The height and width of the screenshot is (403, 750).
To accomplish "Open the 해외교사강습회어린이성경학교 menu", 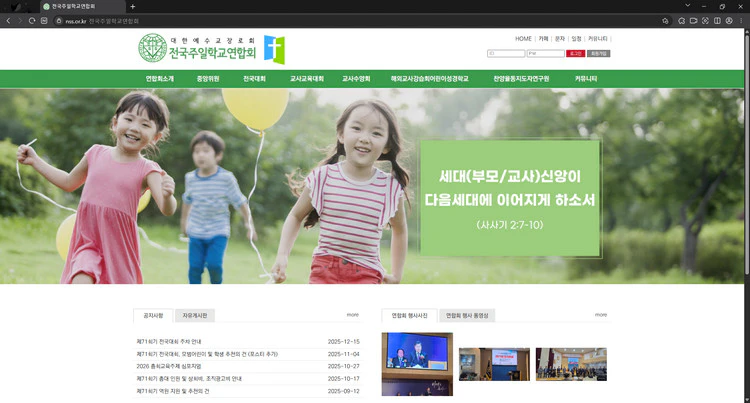I will pos(430,79).
